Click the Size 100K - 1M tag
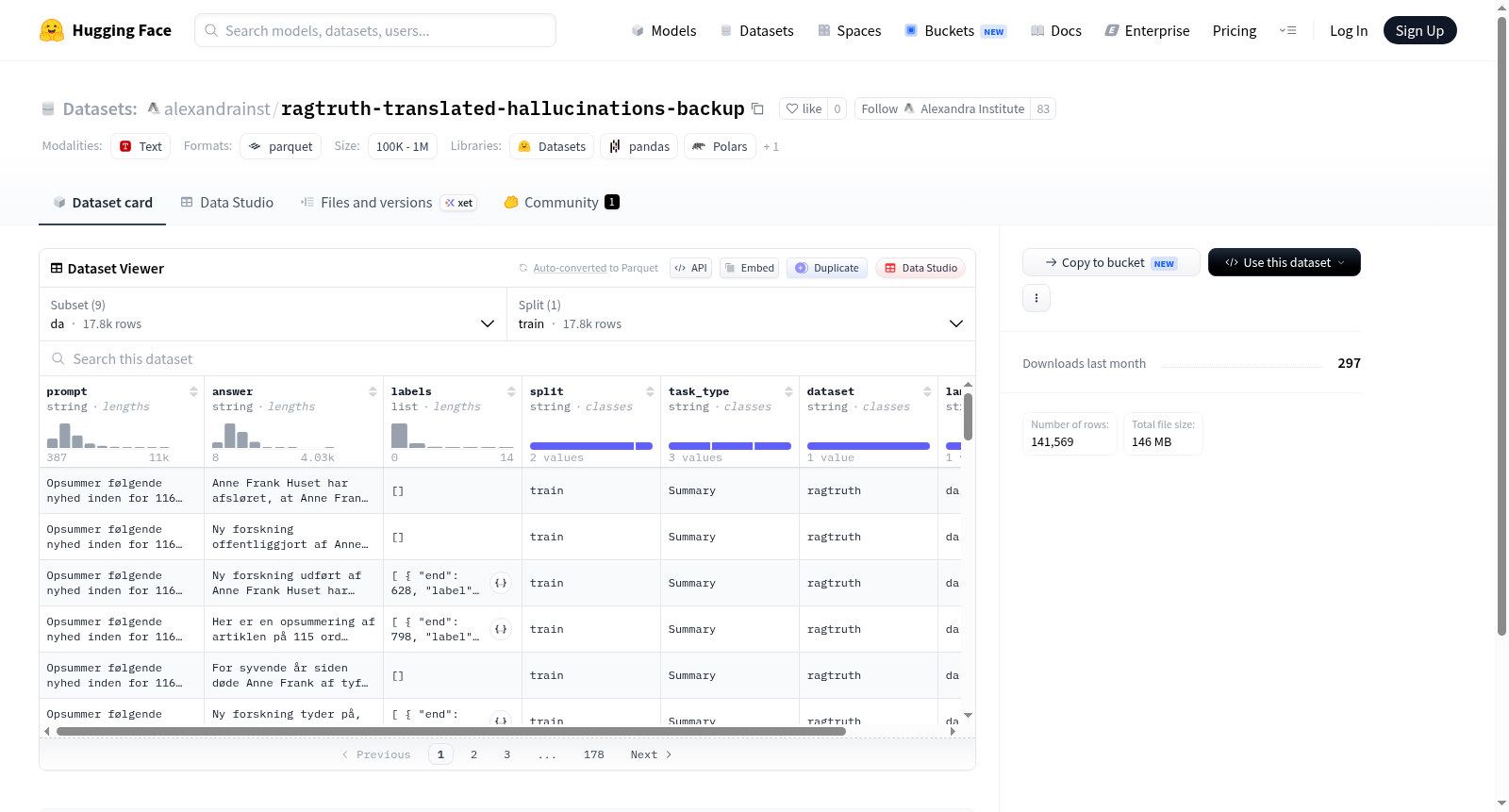Image resolution: width=1509 pixels, height=812 pixels. click(403, 146)
